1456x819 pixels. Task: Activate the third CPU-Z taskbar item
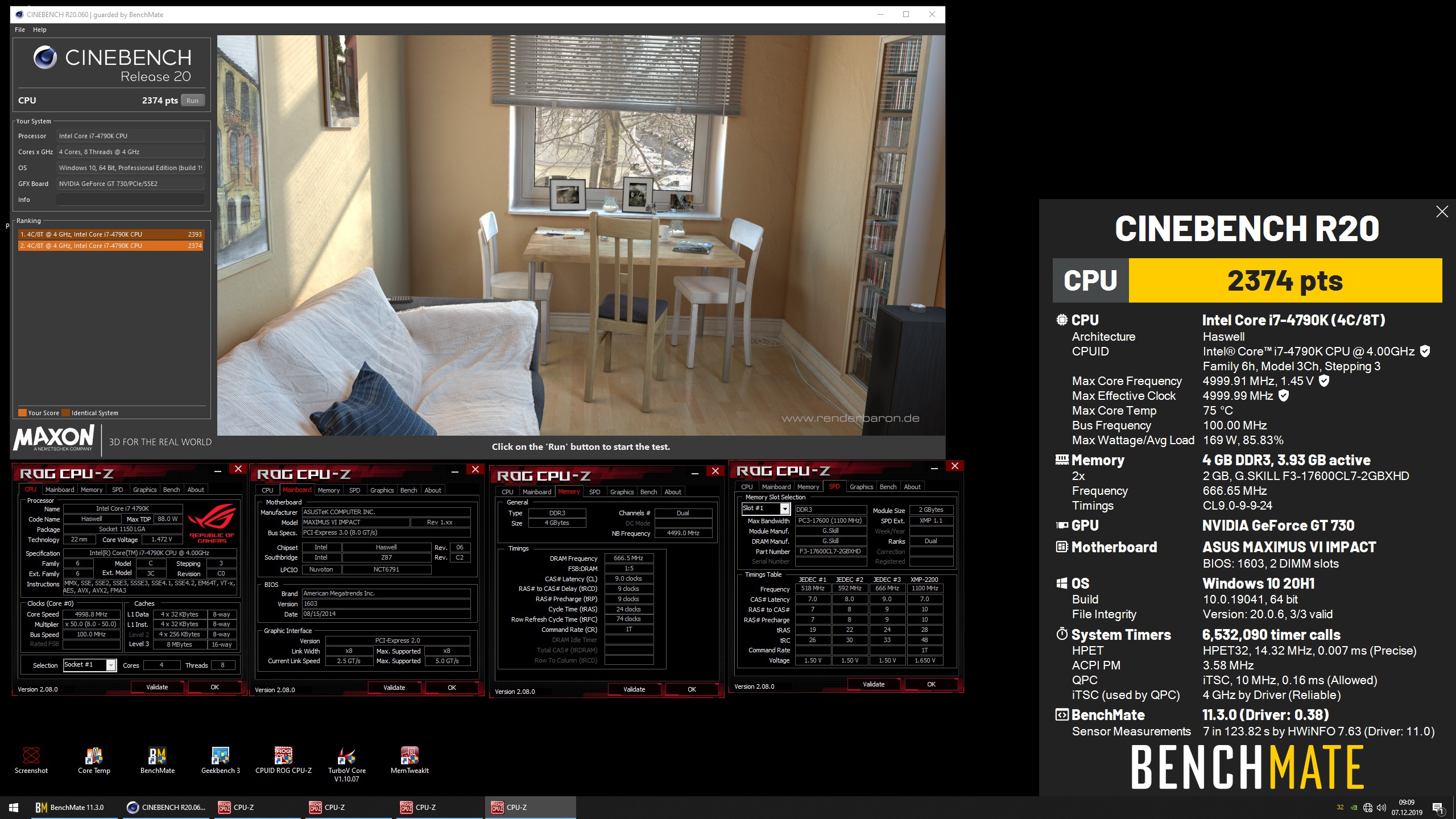tap(439, 808)
